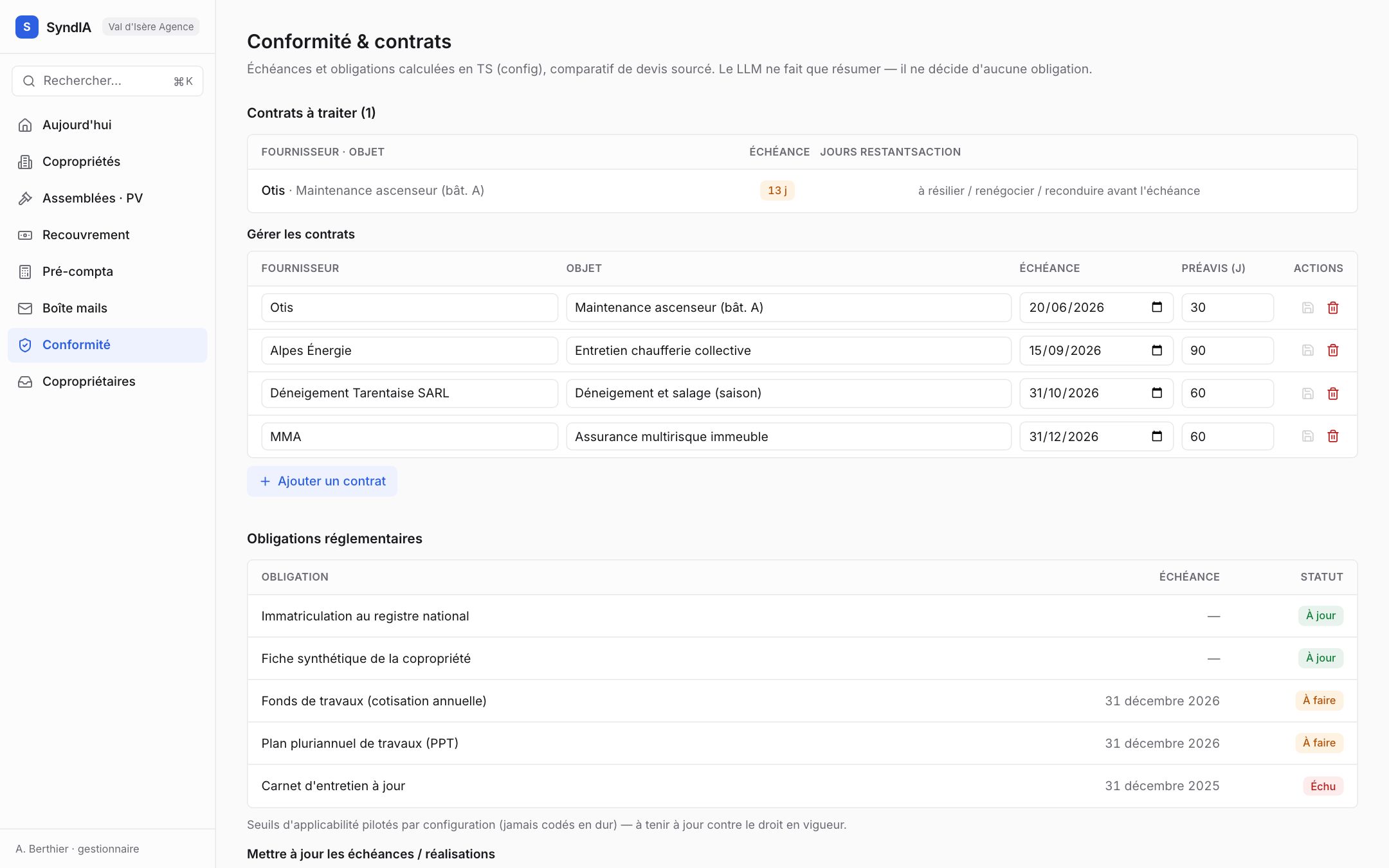Screen dimensions: 1389x868
Task: Open the date picker for 20/06/2026
Action: [x=1157, y=307]
